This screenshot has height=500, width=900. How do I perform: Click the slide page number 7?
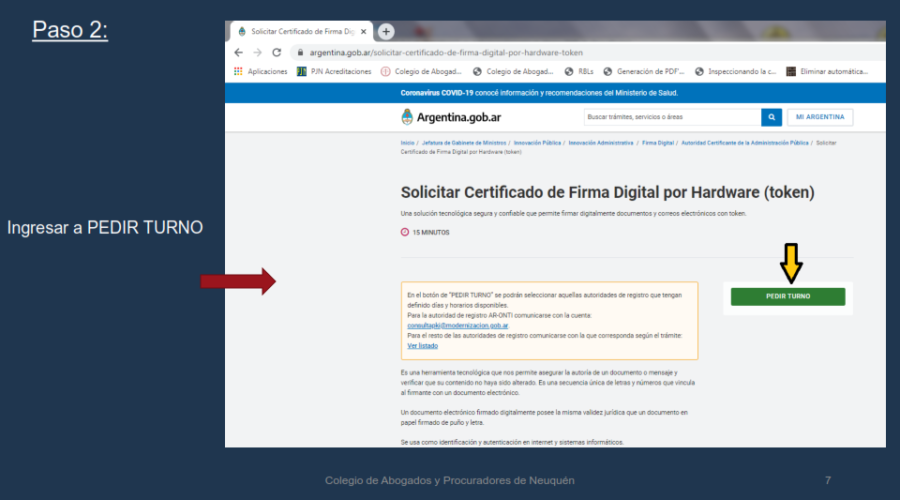point(828,480)
